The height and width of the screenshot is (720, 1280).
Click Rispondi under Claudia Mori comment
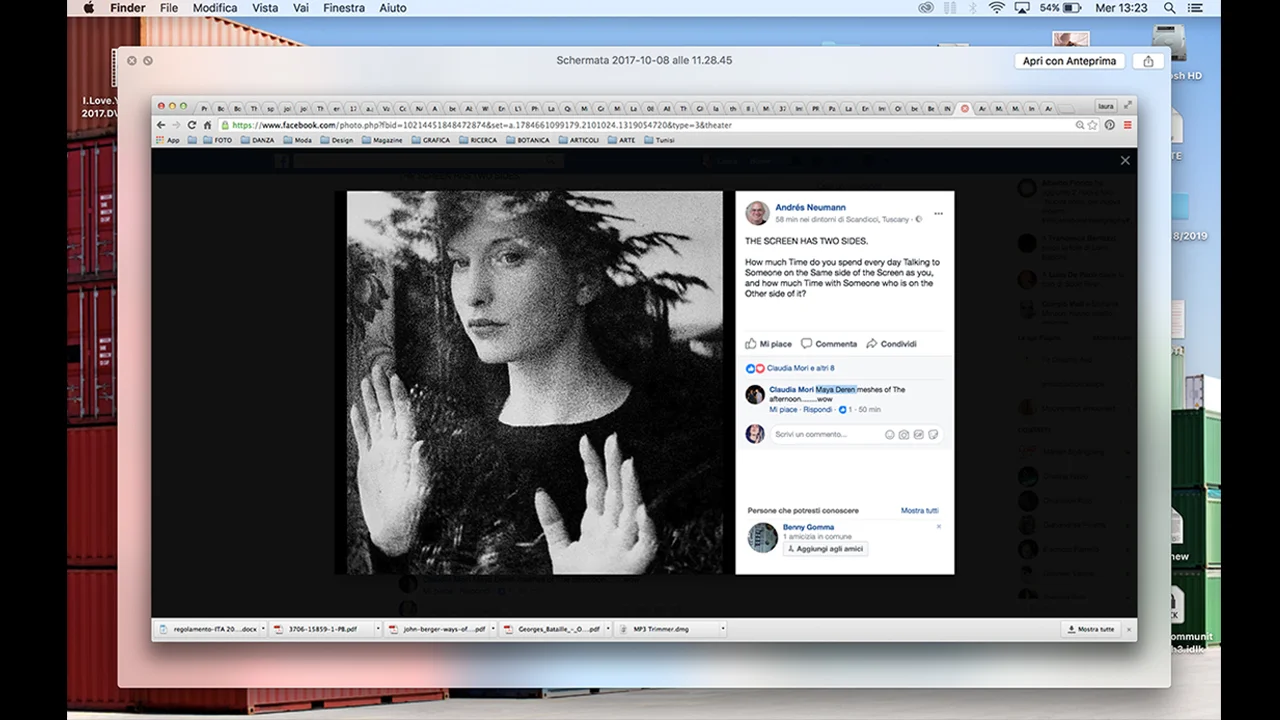coord(818,410)
